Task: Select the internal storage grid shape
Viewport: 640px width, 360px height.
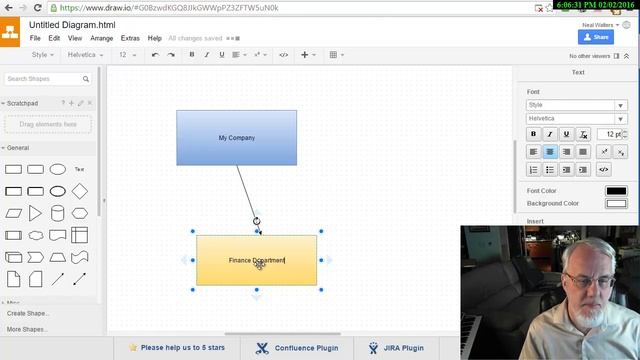Action: [80, 235]
